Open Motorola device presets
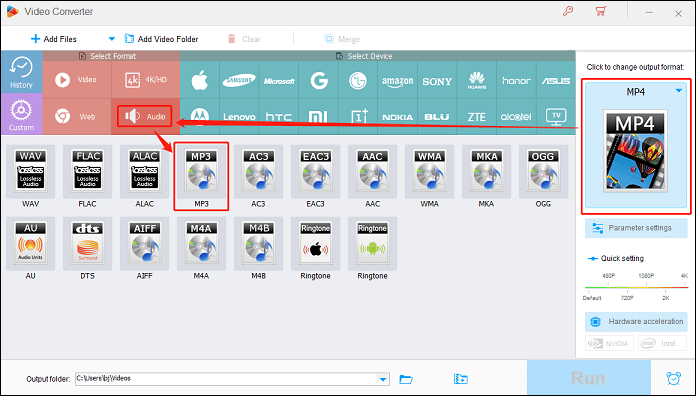Image resolution: width=696 pixels, height=396 pixels. click(200, 116)
